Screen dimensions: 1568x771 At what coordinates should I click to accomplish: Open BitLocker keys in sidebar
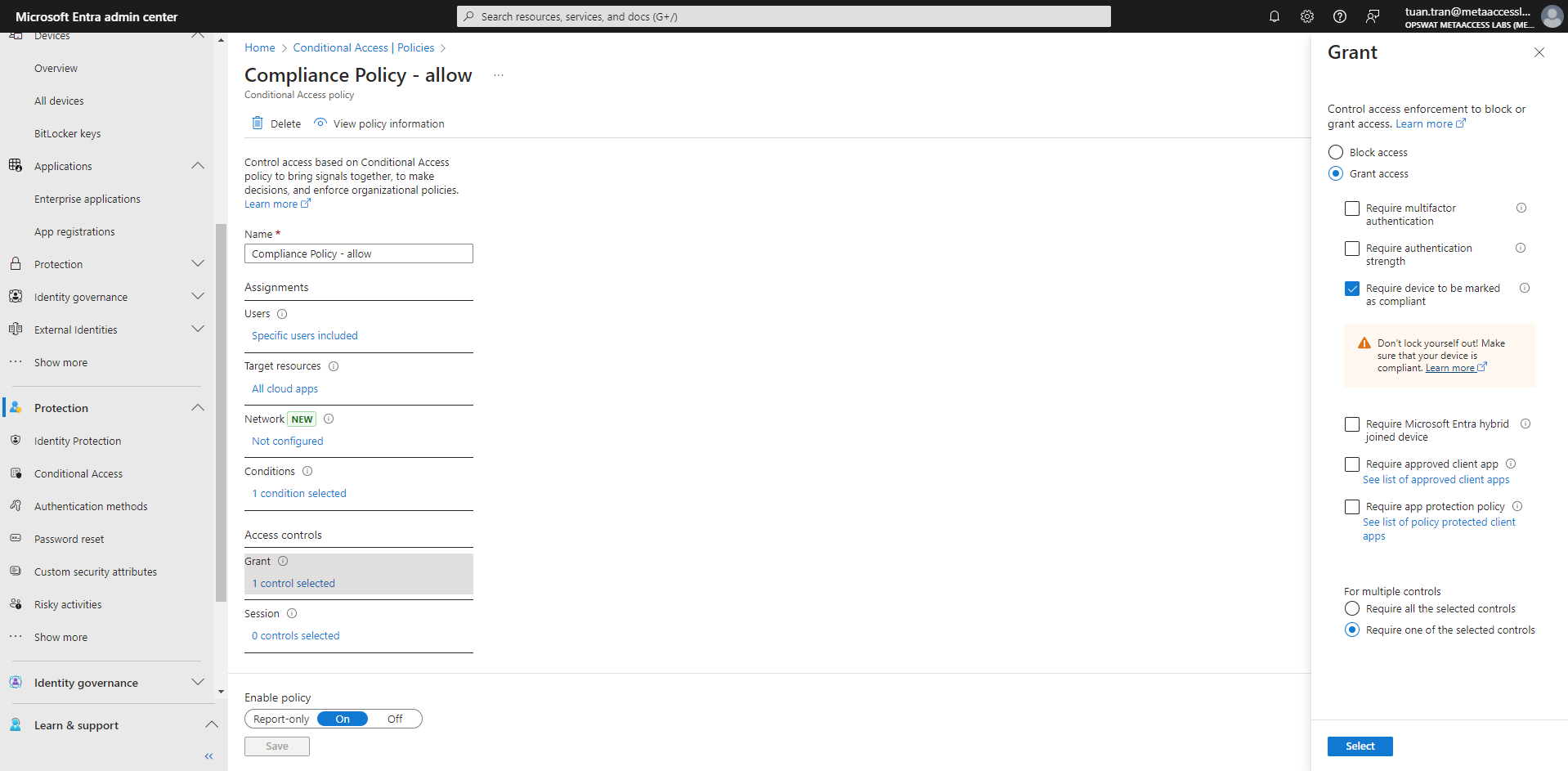(x=68, y=133)
